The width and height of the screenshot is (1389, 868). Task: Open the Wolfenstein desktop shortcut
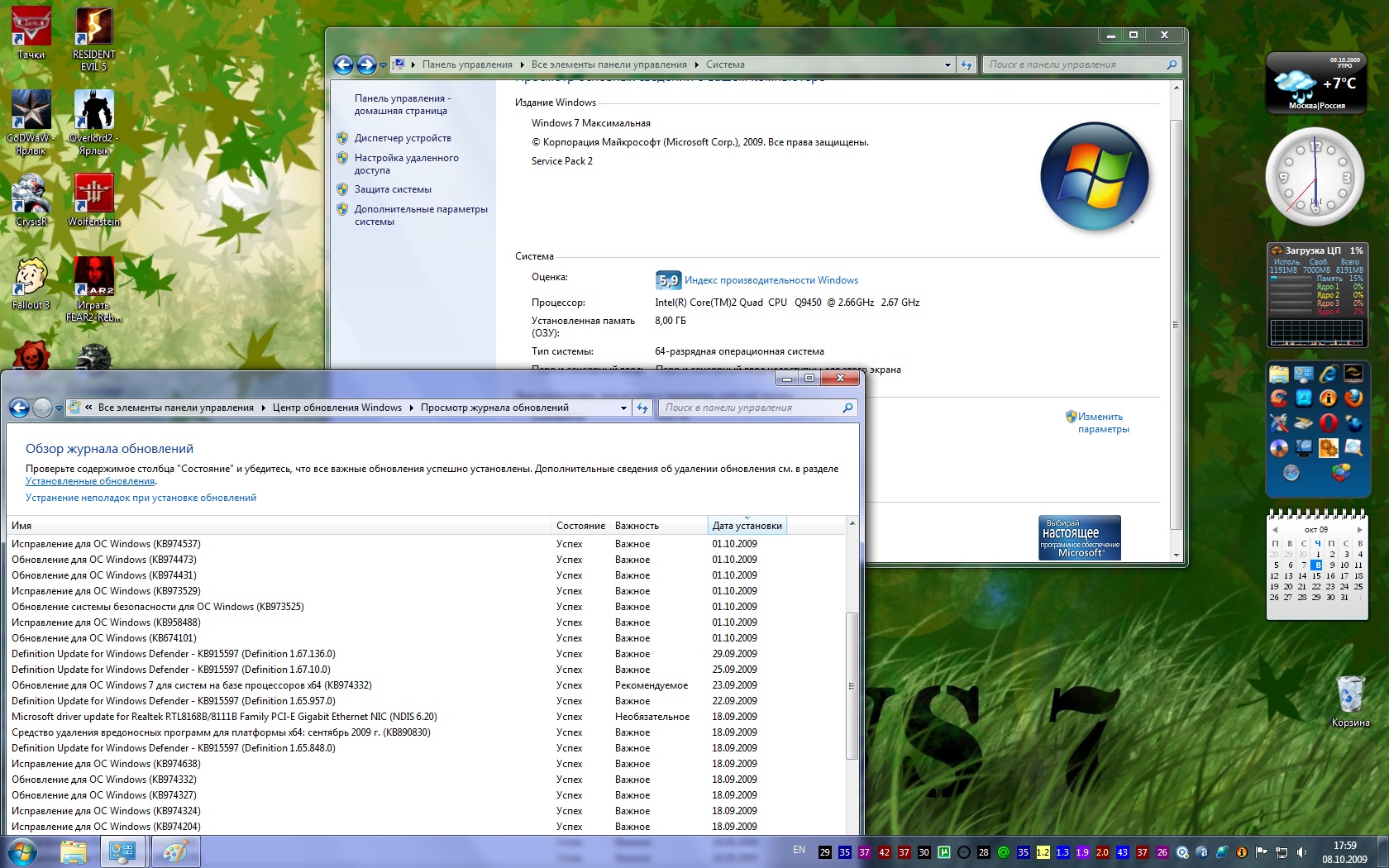pos(93,200)
